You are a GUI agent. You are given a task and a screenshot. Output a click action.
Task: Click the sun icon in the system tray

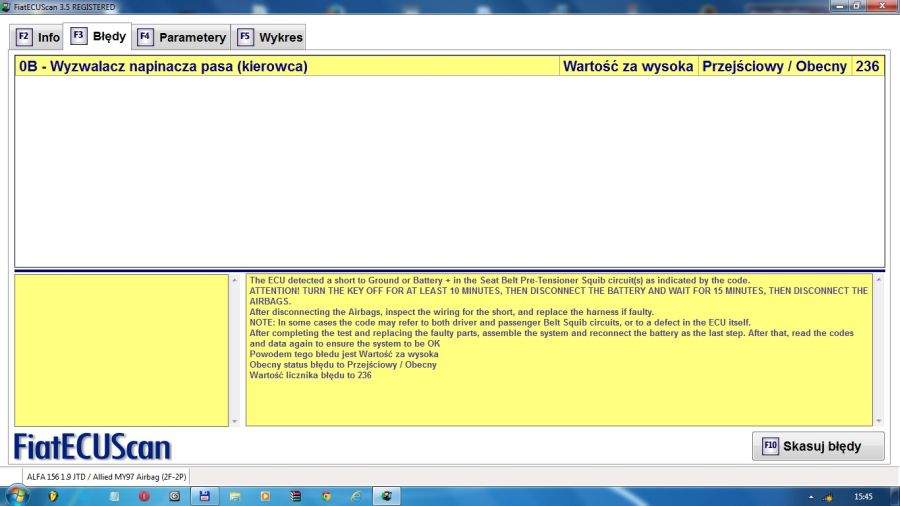click(828, 497)
